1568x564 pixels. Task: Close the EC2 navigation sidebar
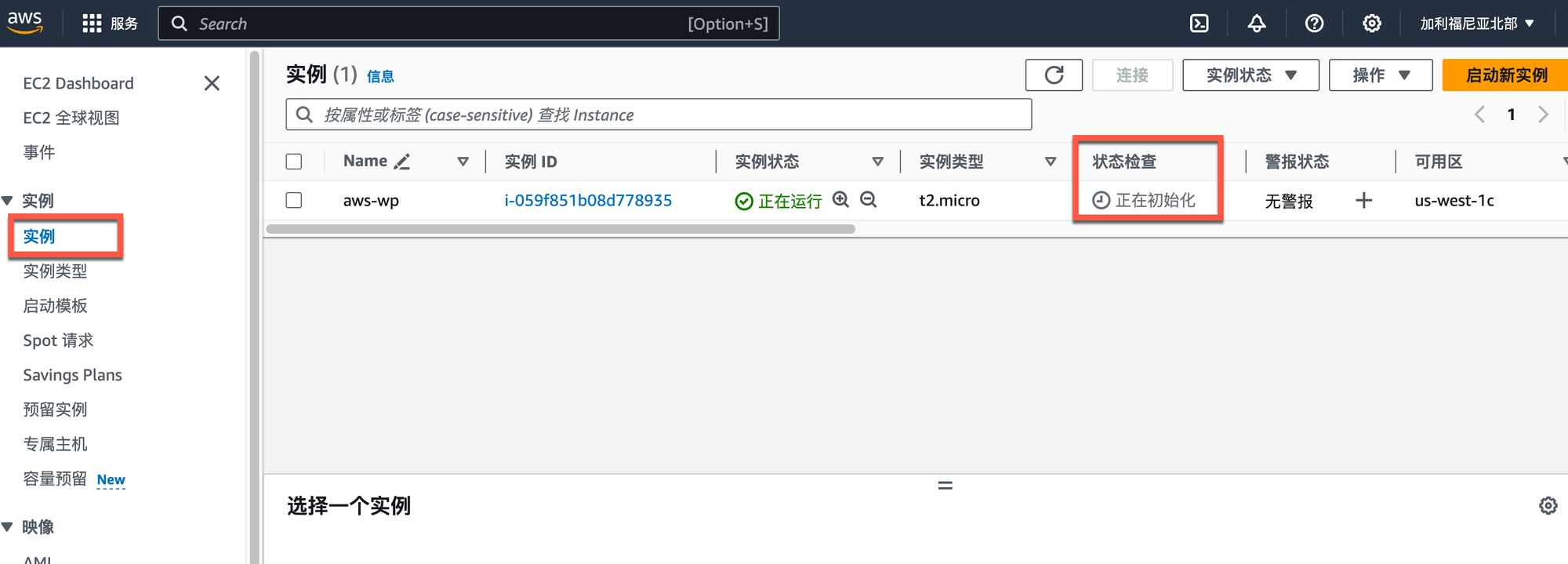[212, 83]
